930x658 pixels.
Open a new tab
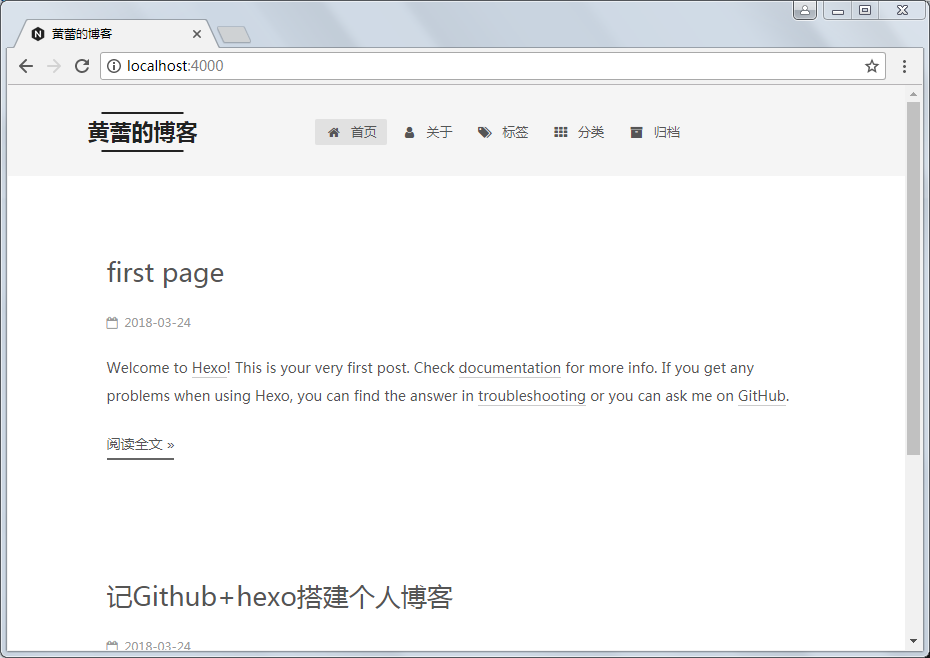(x=233, y=35)
